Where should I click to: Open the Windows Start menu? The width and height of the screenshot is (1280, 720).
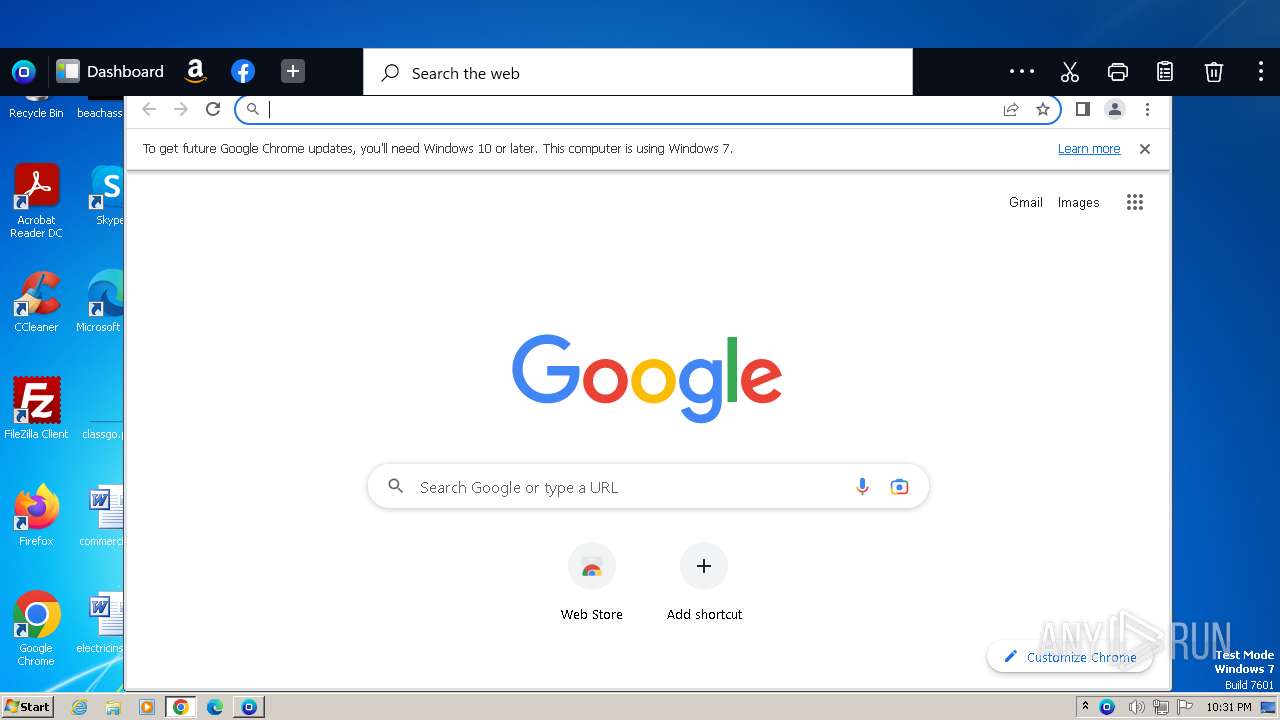27,706
